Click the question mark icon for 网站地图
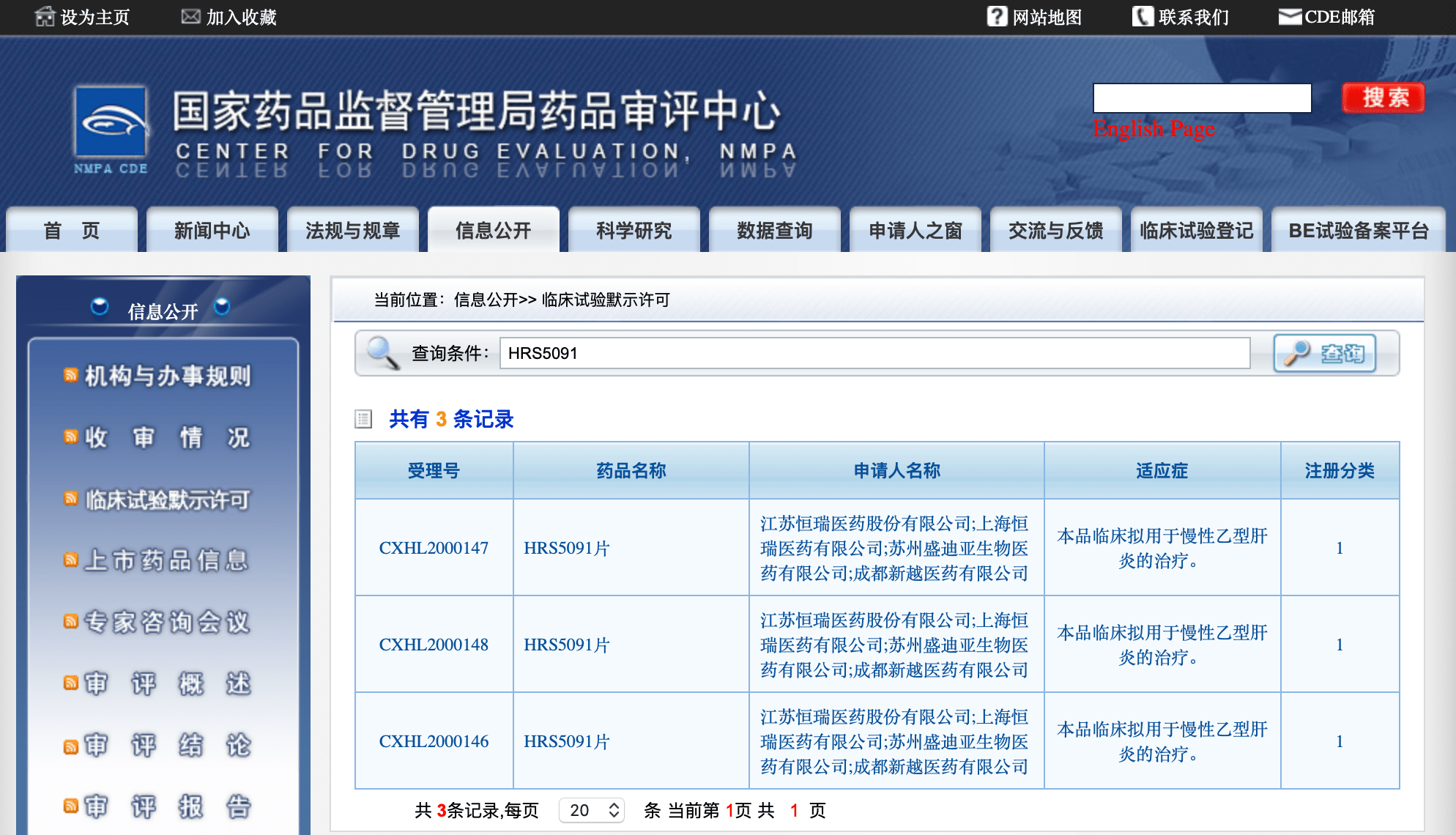Screen dimensions: 1456x835 (997, 16)
